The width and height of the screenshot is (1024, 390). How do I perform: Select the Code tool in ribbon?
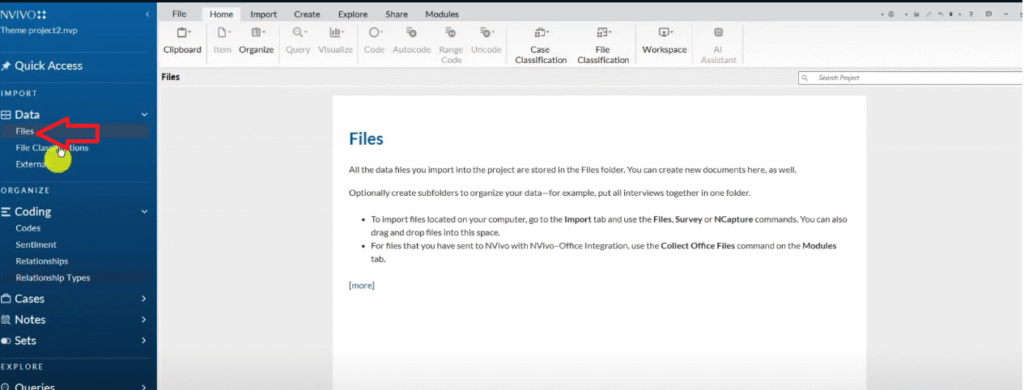pos(374,42)
